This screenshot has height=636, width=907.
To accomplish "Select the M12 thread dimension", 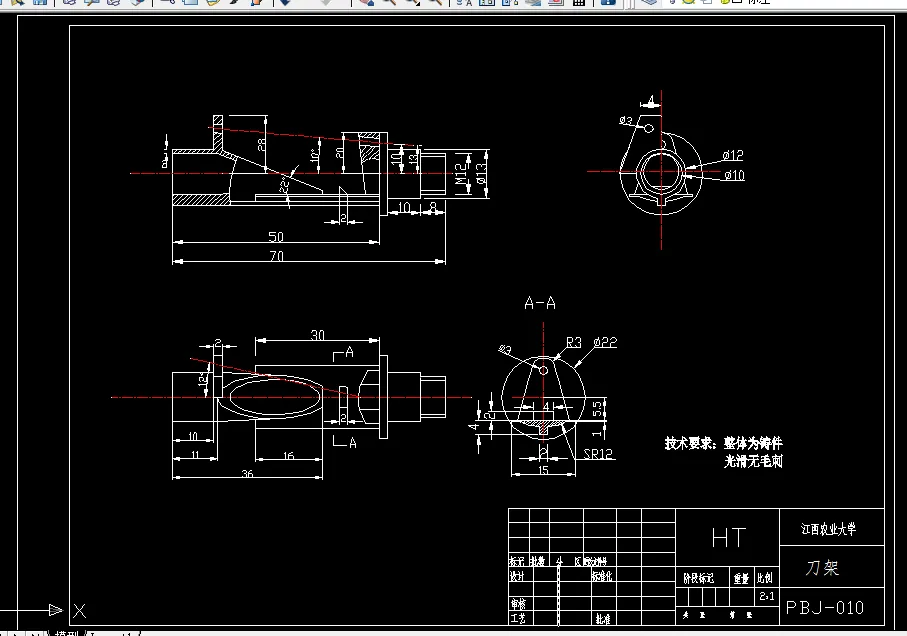I will click(x=461, y=173).
